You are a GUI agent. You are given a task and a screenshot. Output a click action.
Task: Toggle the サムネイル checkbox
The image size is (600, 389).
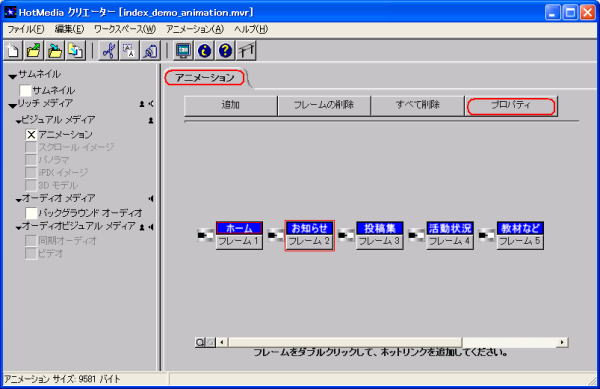click(25, 91)
